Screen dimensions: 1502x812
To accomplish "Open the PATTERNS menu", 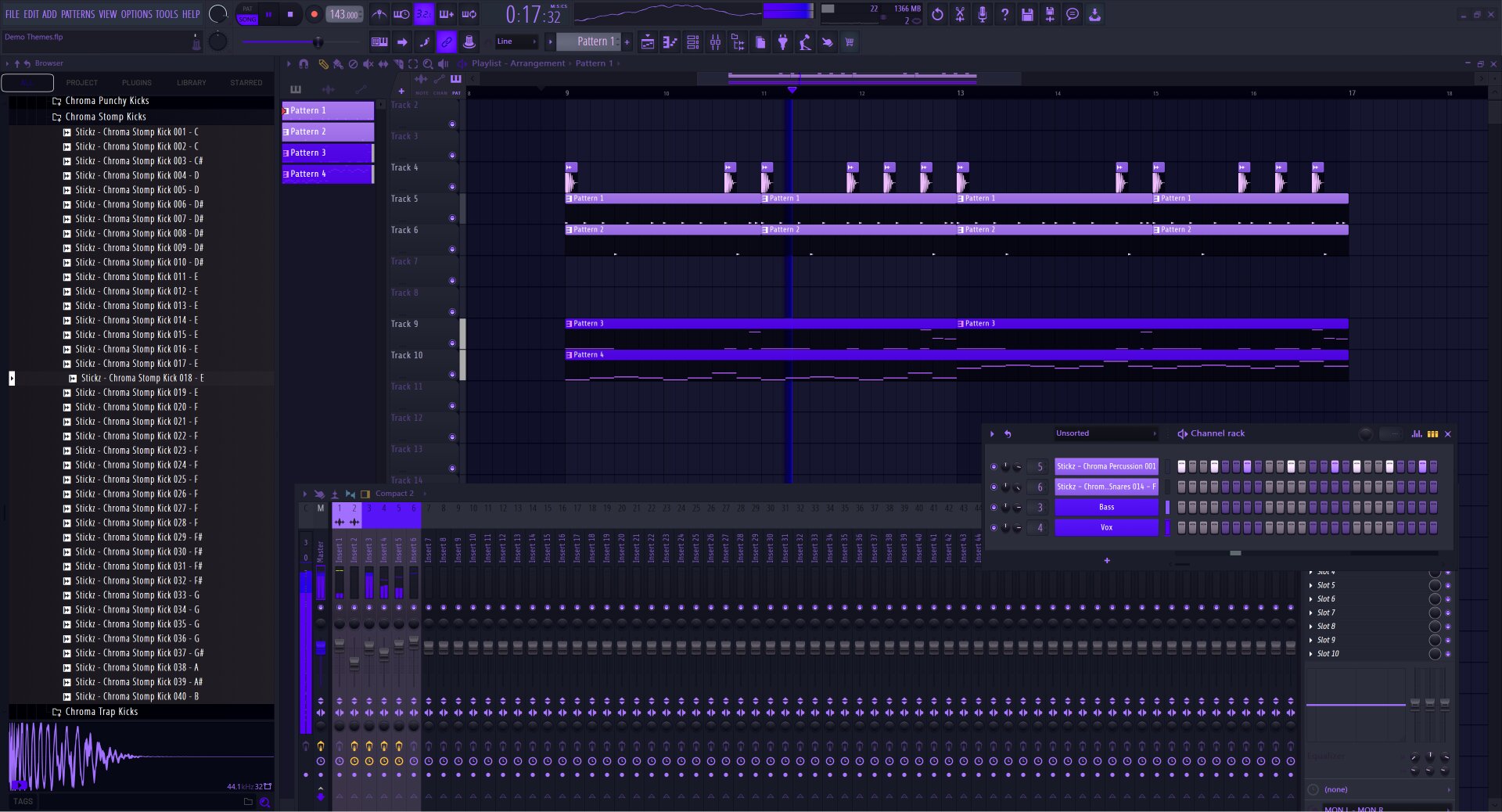I will point(78,14).
